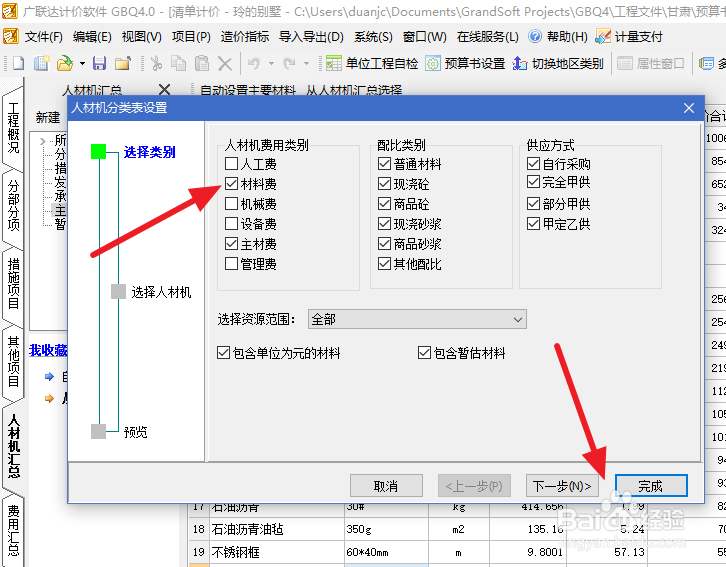Toggle the 主材费 checkbox
Image resolution: width=726 pixels, height=567 pixels.
coord(232,244)
